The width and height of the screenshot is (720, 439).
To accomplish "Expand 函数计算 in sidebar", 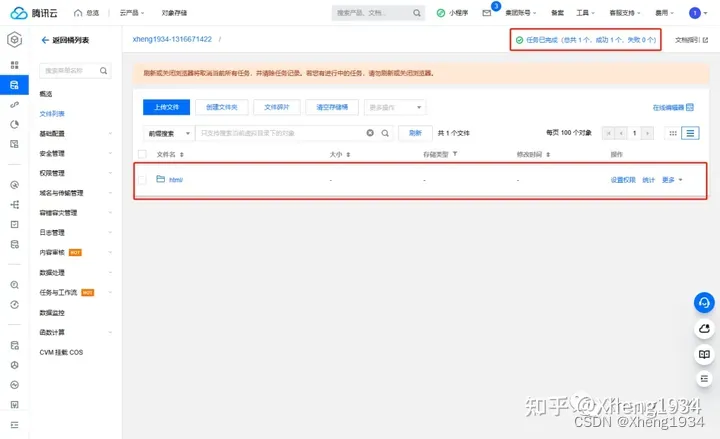I will click(75, 332).
